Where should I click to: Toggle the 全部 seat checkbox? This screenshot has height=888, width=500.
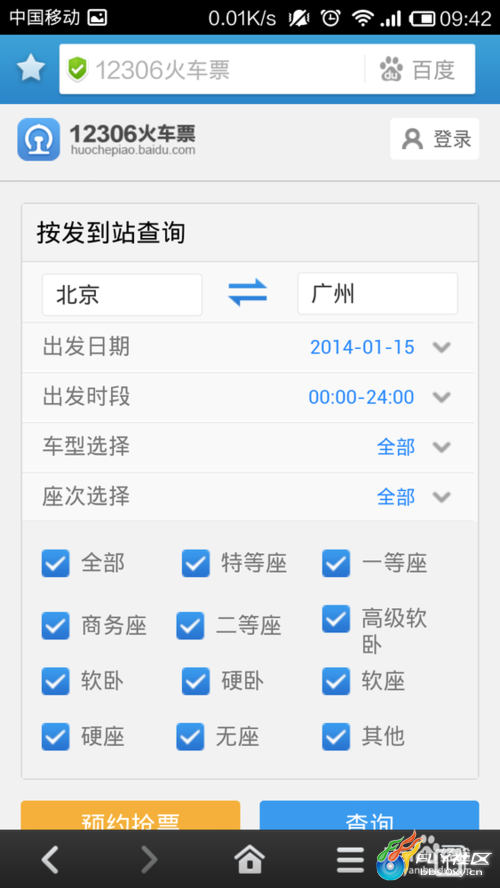(x=55, y=563)
